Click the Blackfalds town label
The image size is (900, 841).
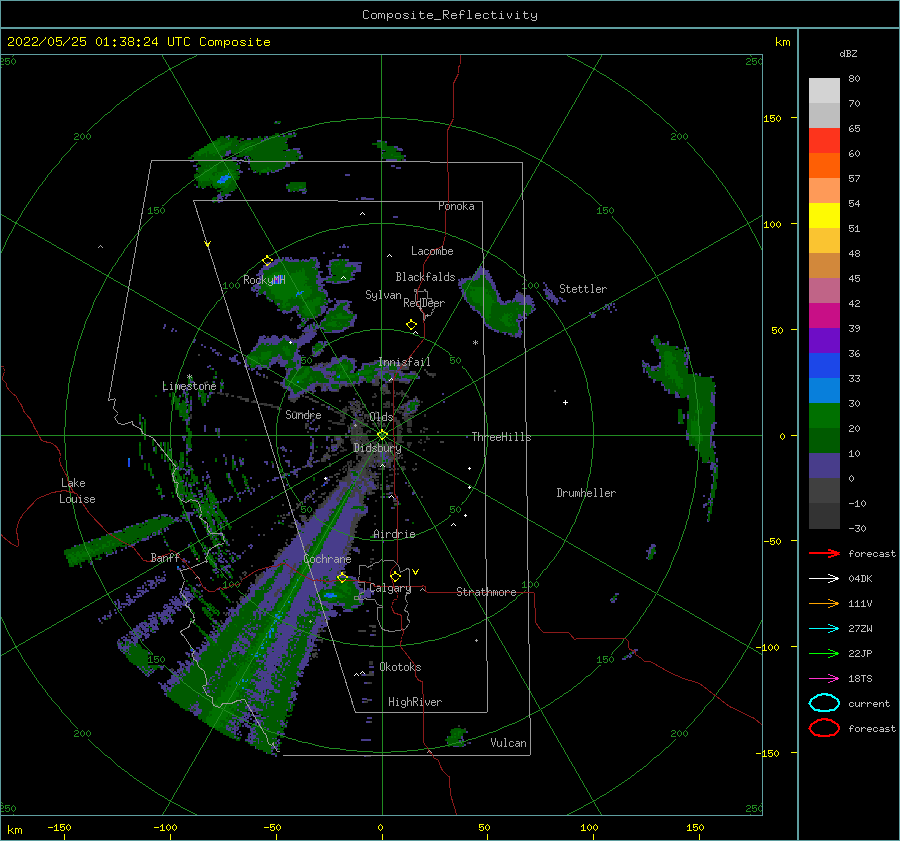[425, 277]
